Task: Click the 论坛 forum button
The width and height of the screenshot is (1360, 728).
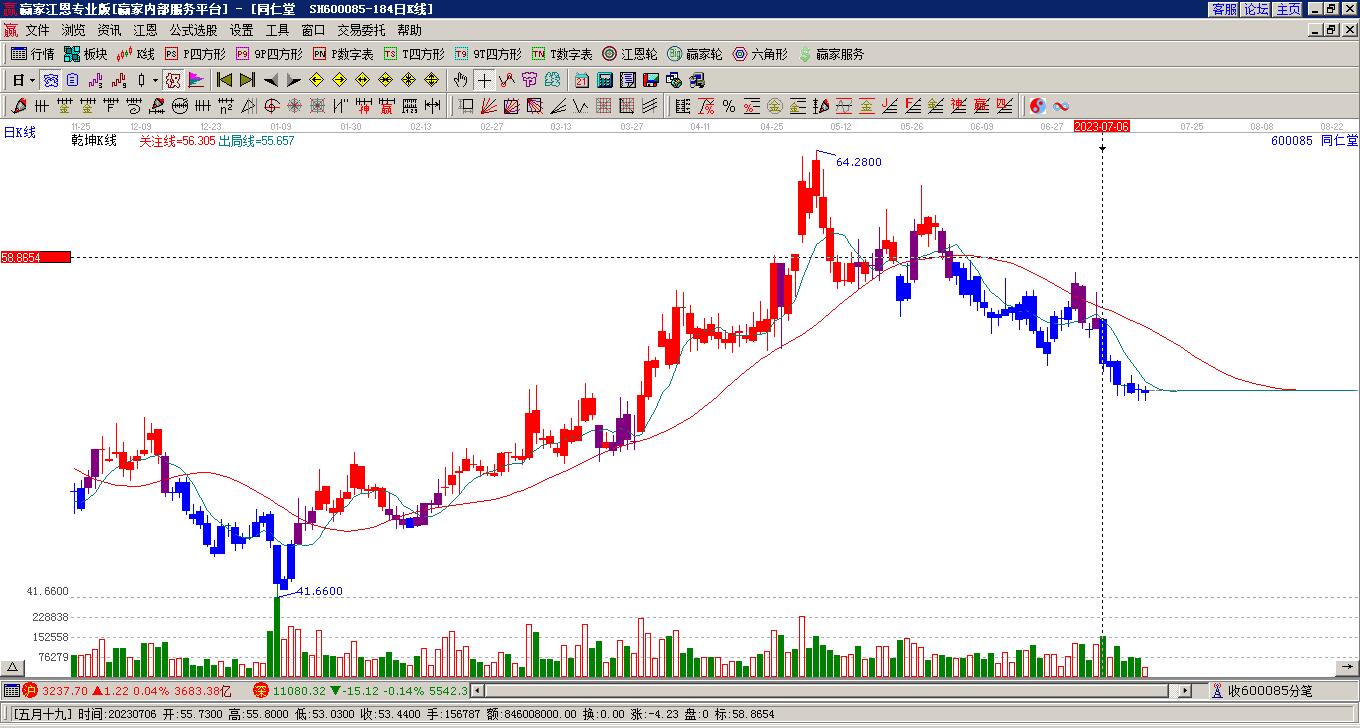Action: click(x=1256, y=9)
